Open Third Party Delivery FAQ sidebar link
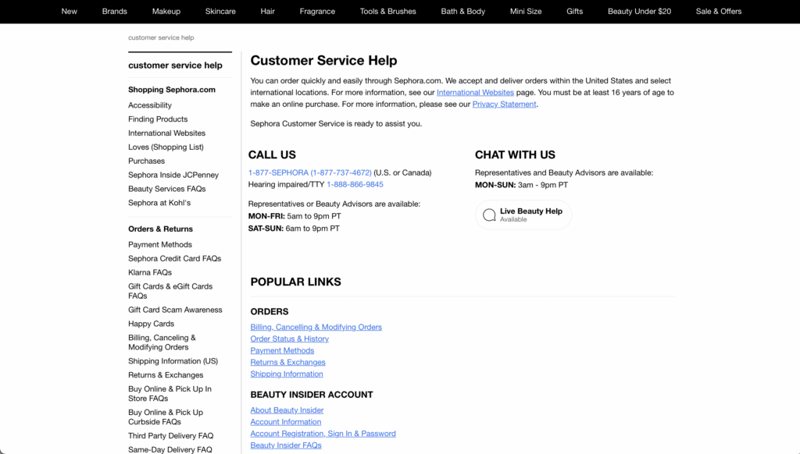 click(170, 436)
